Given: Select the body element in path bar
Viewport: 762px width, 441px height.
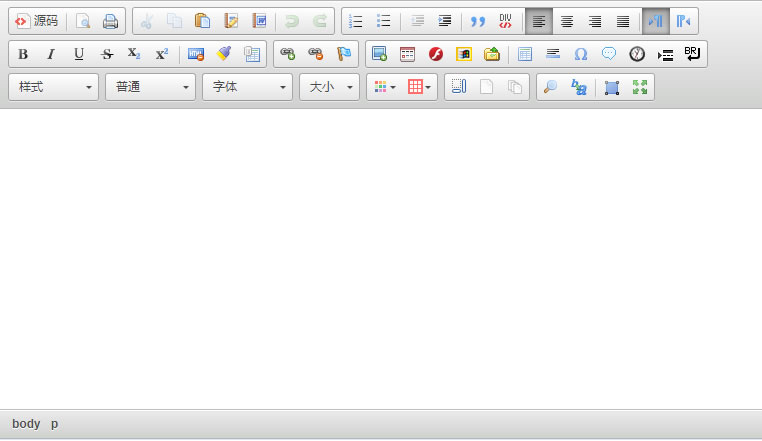Looking at the screenshot, I should click(26, 424).
